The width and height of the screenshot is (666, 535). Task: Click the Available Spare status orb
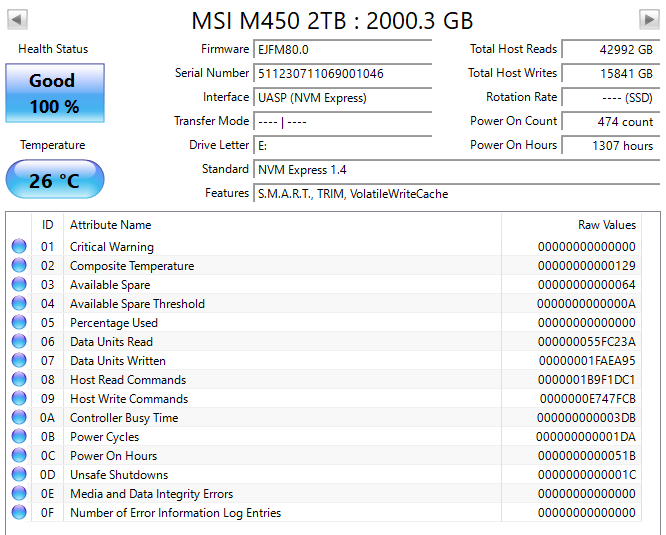click(x=19, y=285)
